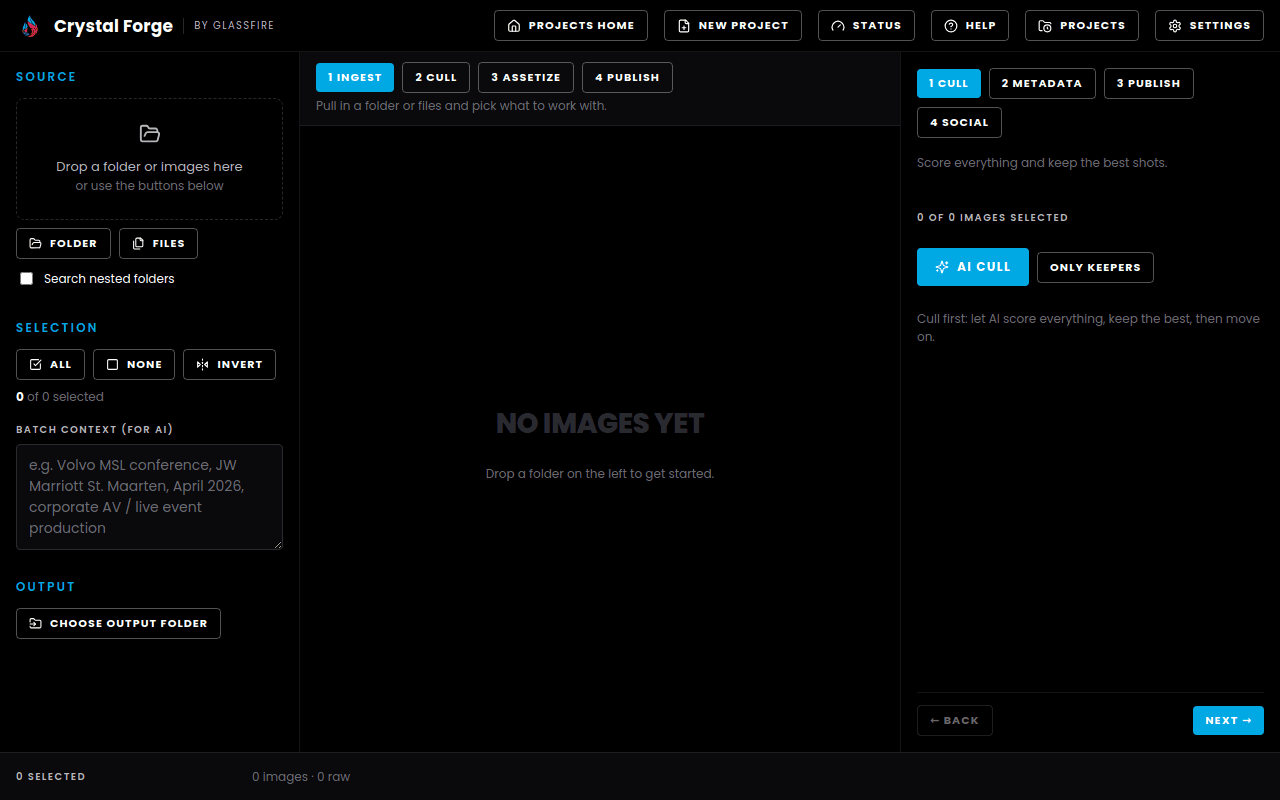
Task: Click the gear icon in Settings
Action: point(1175,26)
